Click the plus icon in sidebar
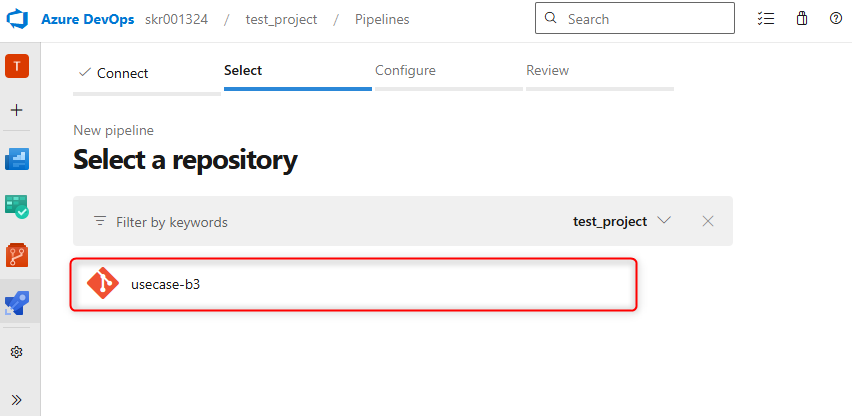This screenshot has width=852, height=416. tap(17, 110)
